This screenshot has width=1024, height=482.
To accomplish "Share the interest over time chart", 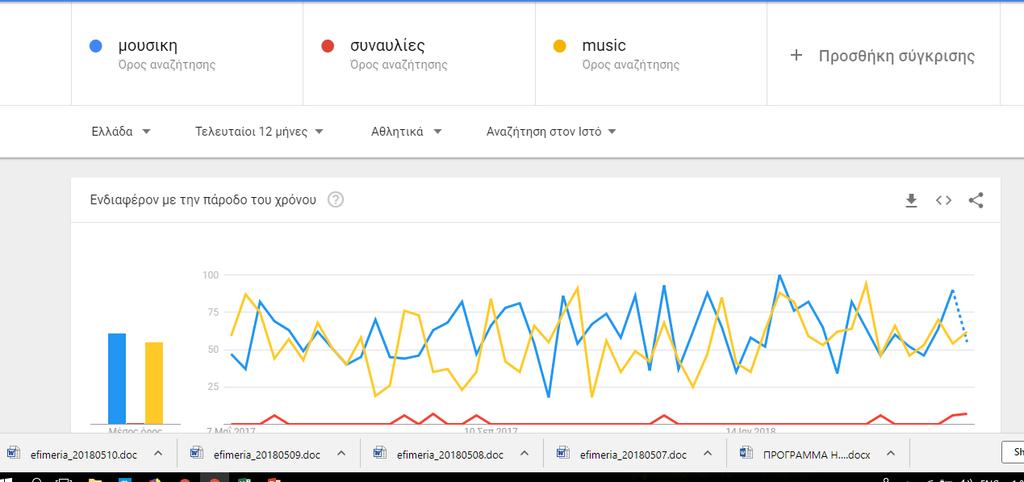I will point(976,201).
